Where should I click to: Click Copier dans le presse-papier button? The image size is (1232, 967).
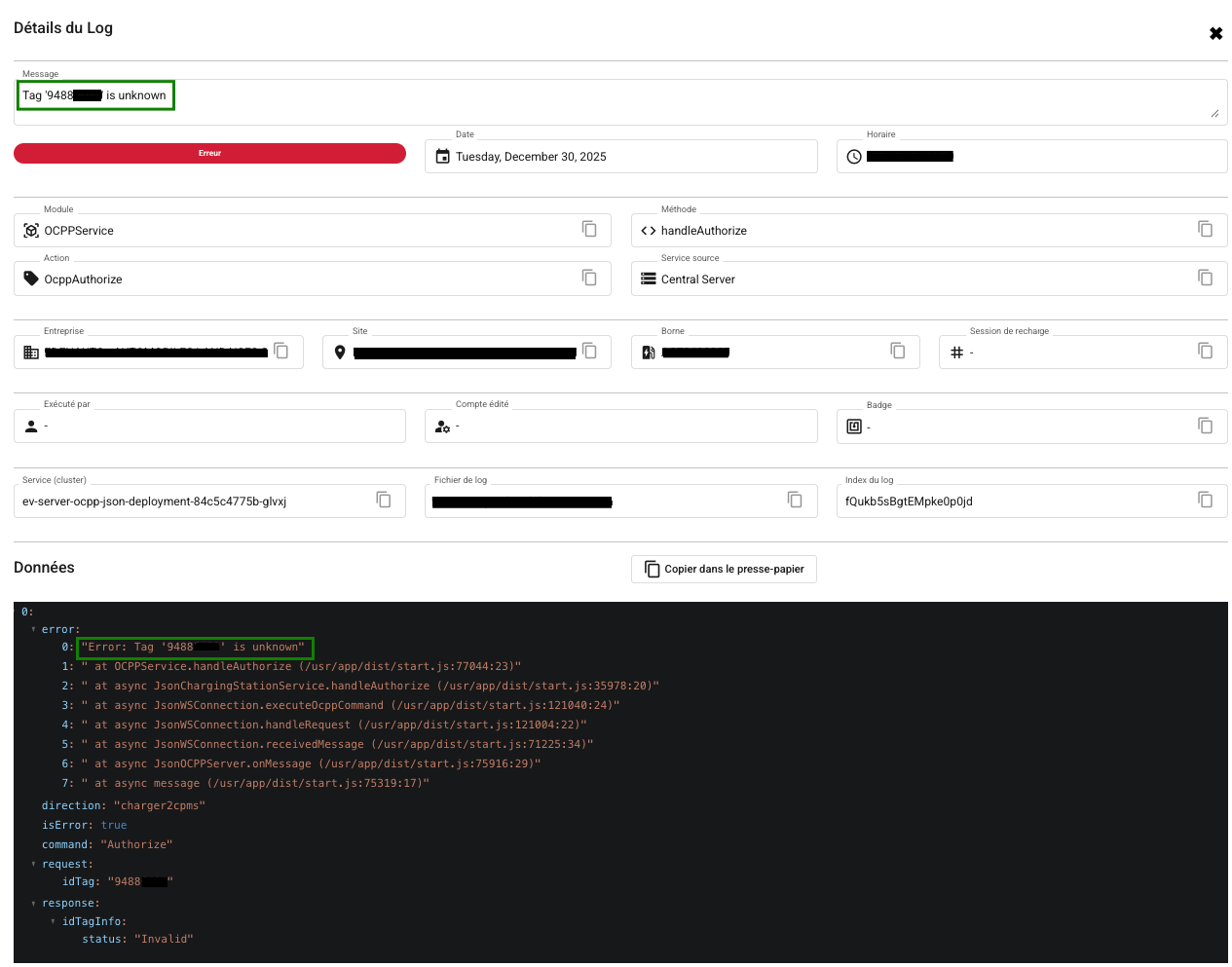coord(724,569)
